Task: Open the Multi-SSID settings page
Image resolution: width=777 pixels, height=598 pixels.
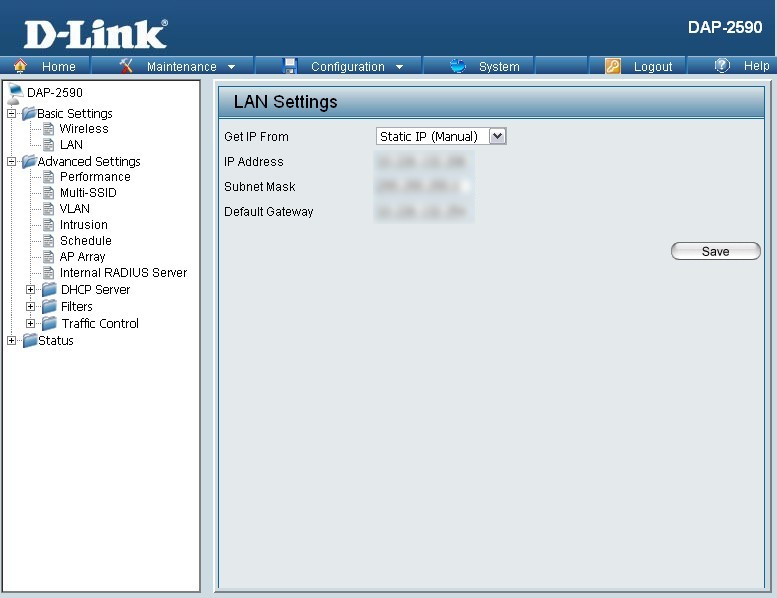Action: tap(88, 193)
